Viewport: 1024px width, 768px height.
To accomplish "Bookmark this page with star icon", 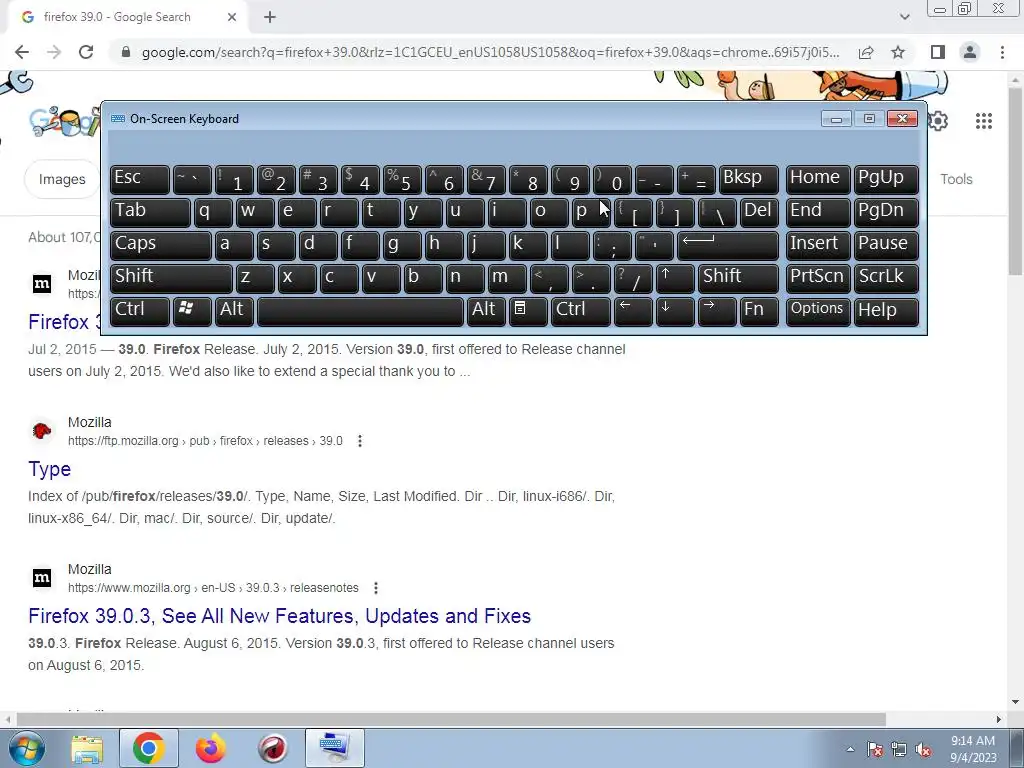I will click(898, 52).
